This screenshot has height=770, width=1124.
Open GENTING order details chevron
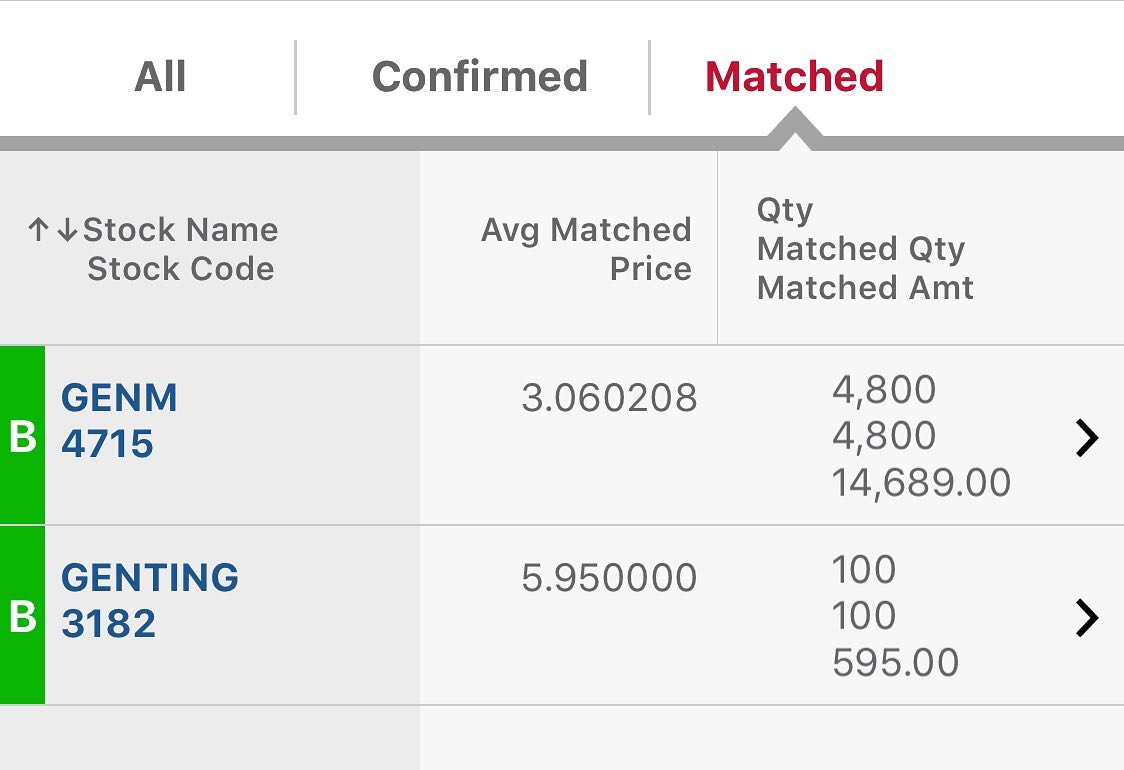pyautogui.click(x=1087, y=619)
